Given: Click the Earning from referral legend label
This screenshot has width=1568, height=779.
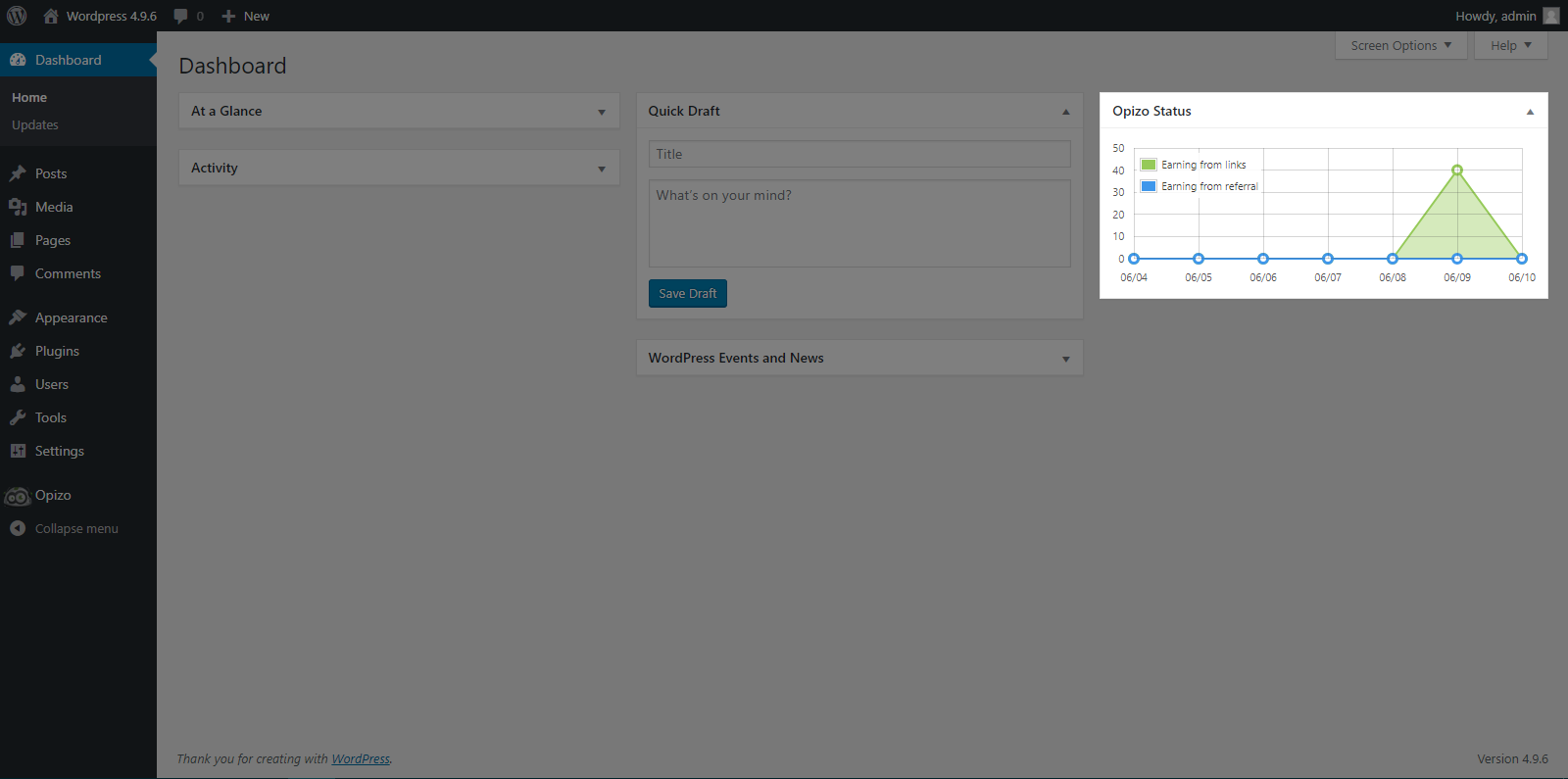Looking at the screenshot, I should 1209,186.
